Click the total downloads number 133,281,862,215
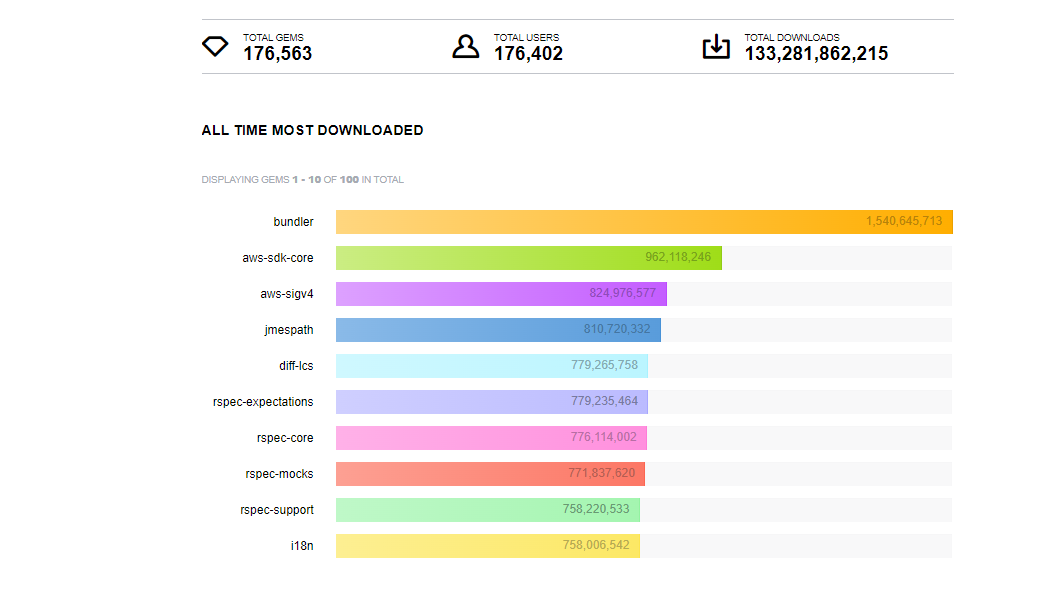This screenshot has width=1038, height=604. (x=816, y=54)
